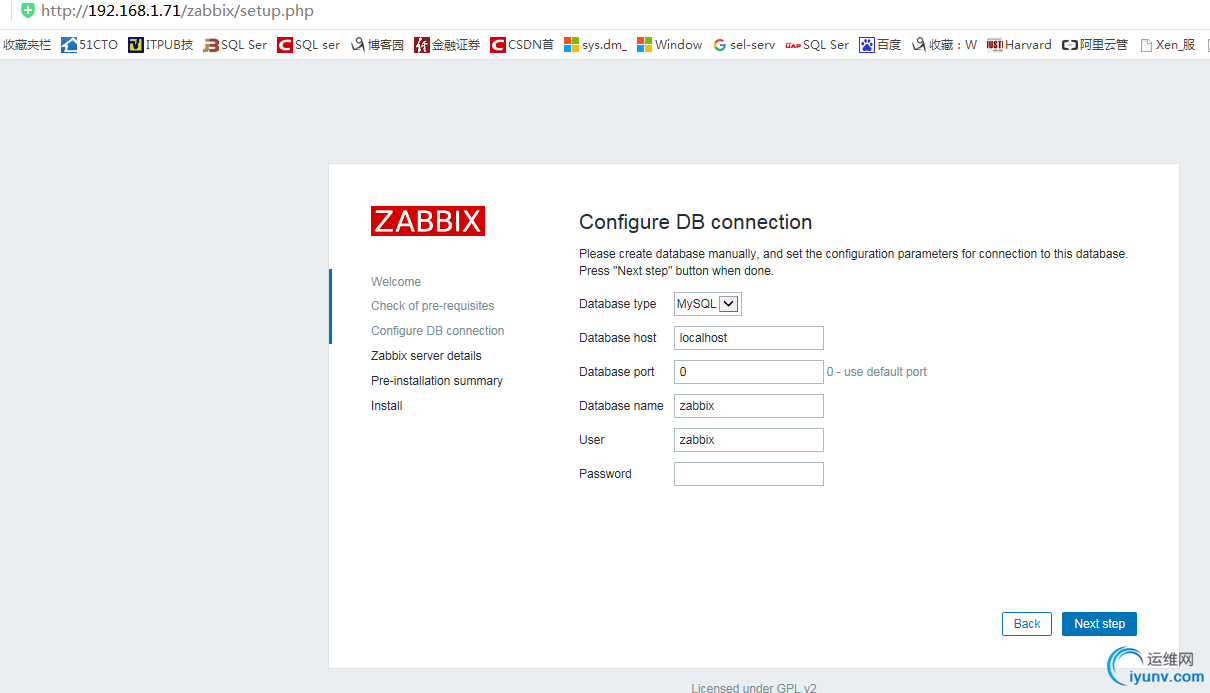Open the CSDN首 bookmark

coord(522,45)
